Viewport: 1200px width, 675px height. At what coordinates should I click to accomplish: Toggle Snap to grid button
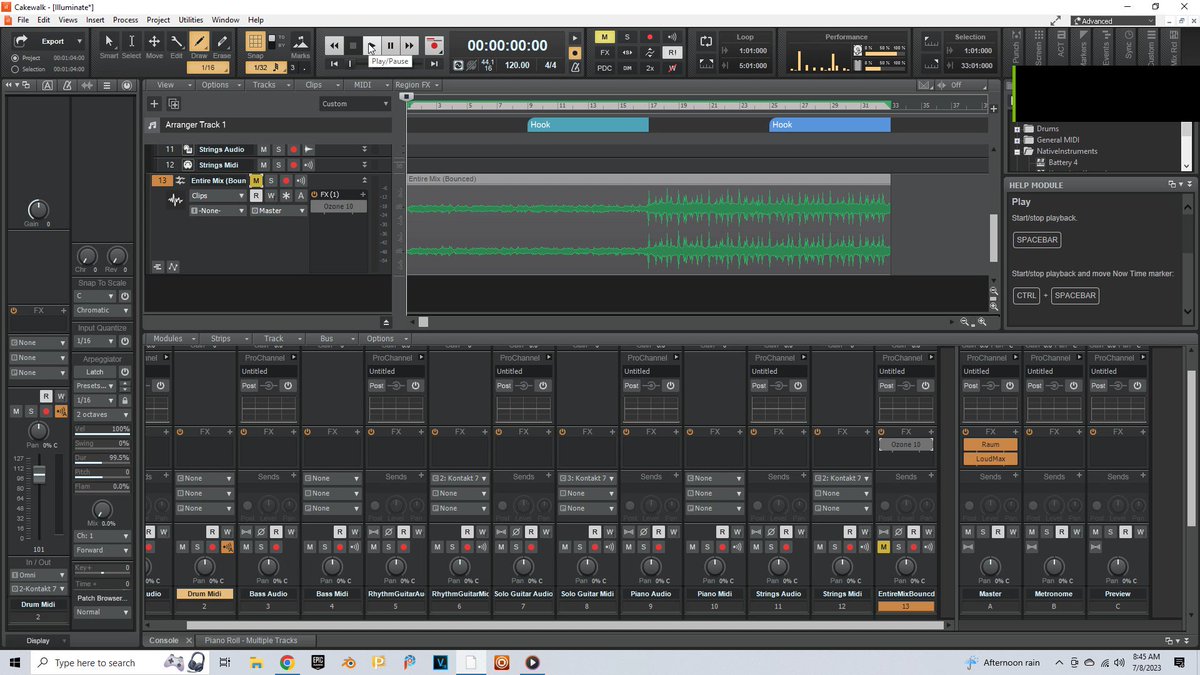click(x=256, y=43)
